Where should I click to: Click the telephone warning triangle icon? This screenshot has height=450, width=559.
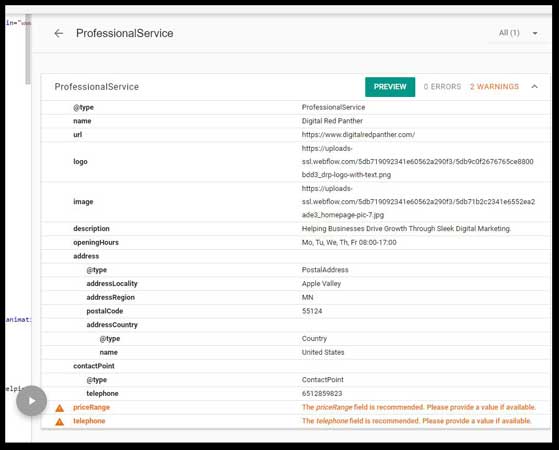(x=60, y=422)
